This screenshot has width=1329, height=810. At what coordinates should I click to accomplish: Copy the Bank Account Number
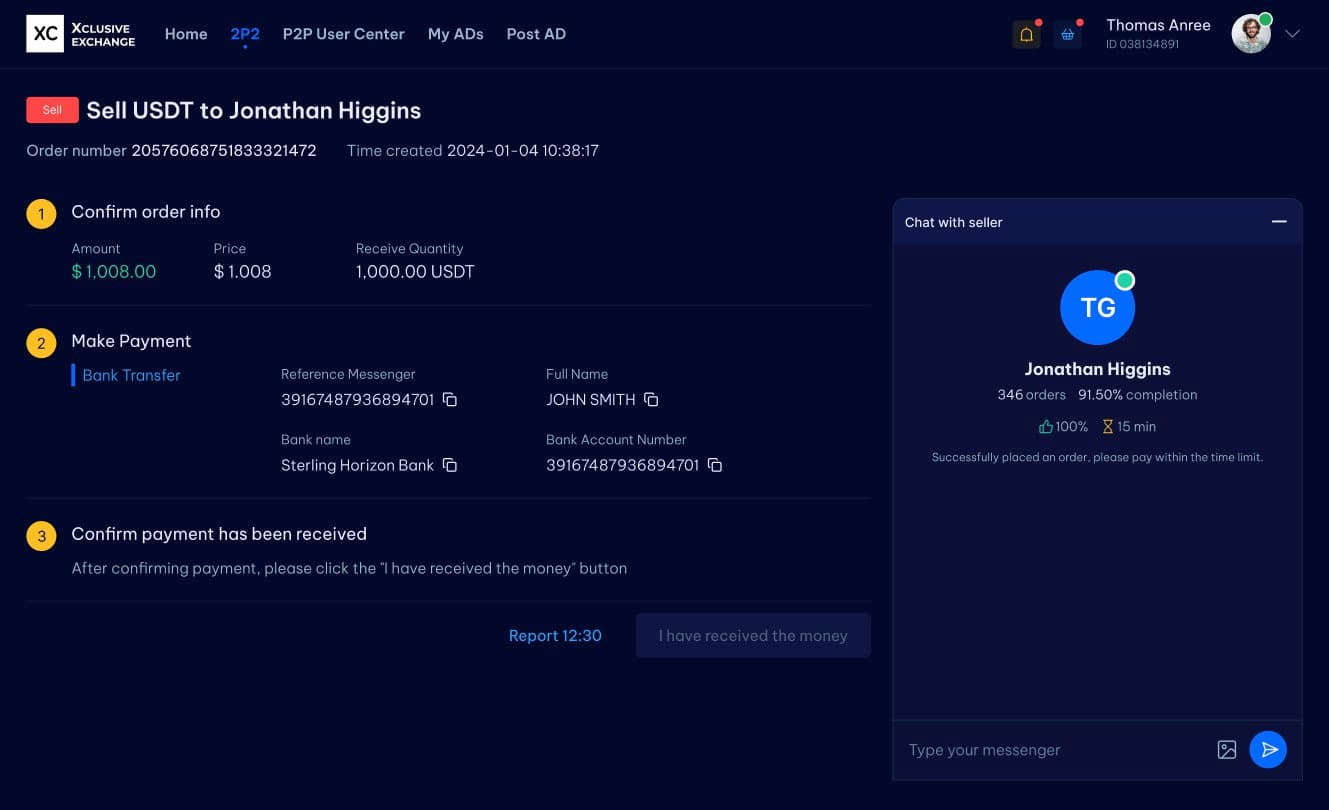click(713, 465)
